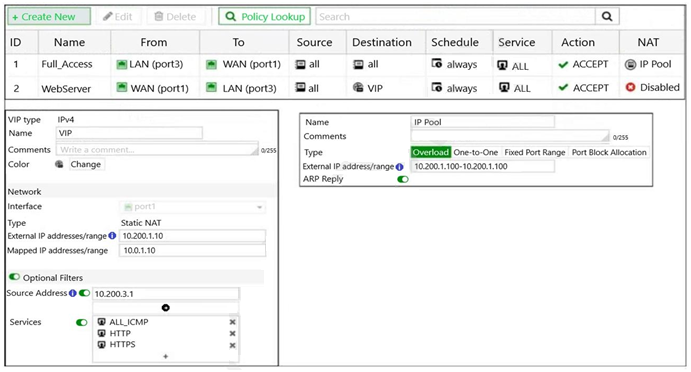Click Source Address field 10.200.3.1

166,294
